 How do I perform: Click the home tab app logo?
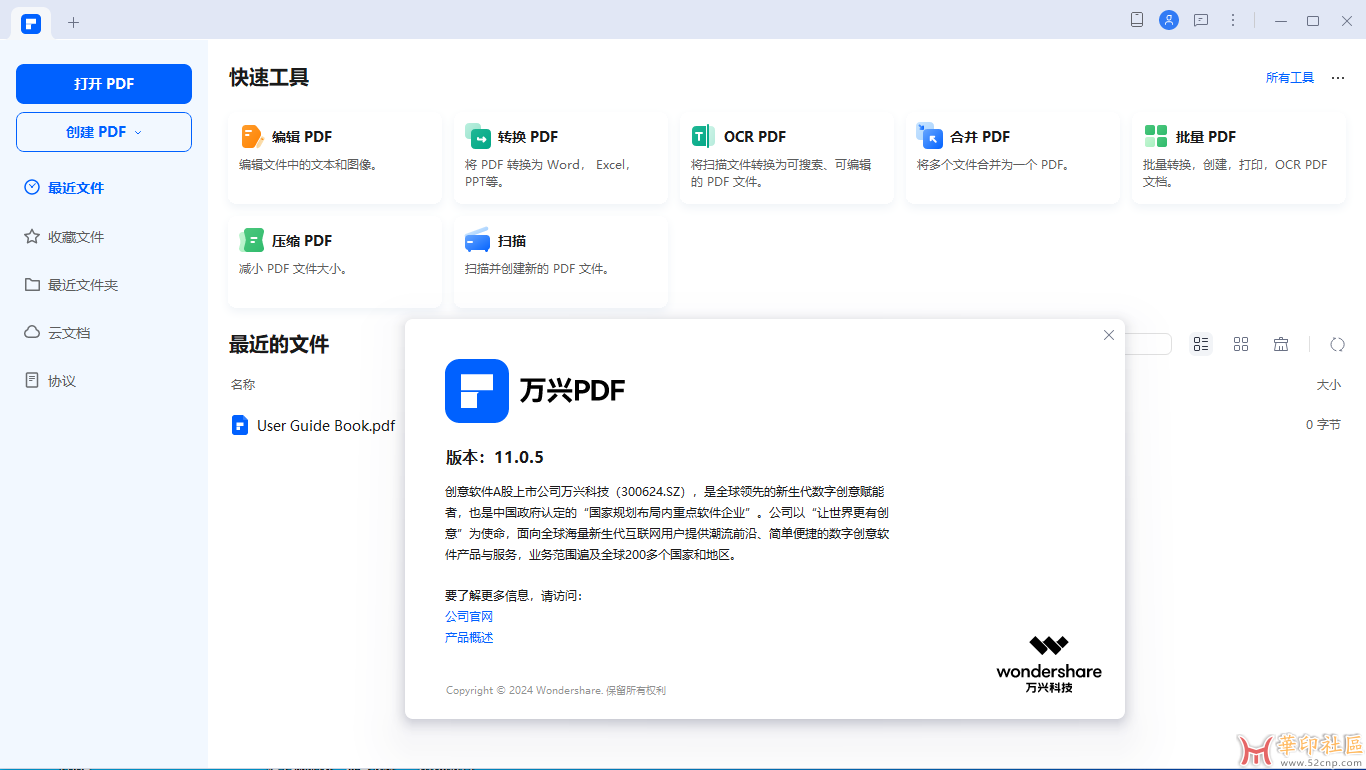tap(31, 23)
